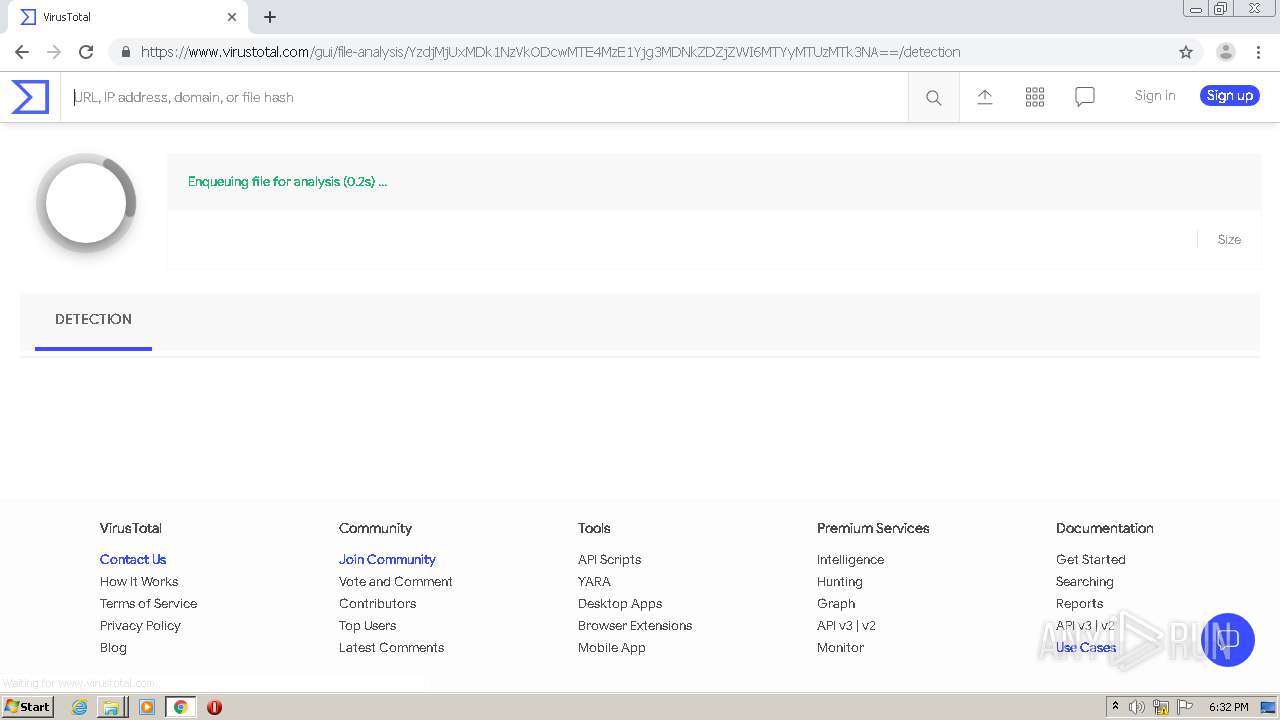
Task: Open Monitor link
Action: (840, 648)
